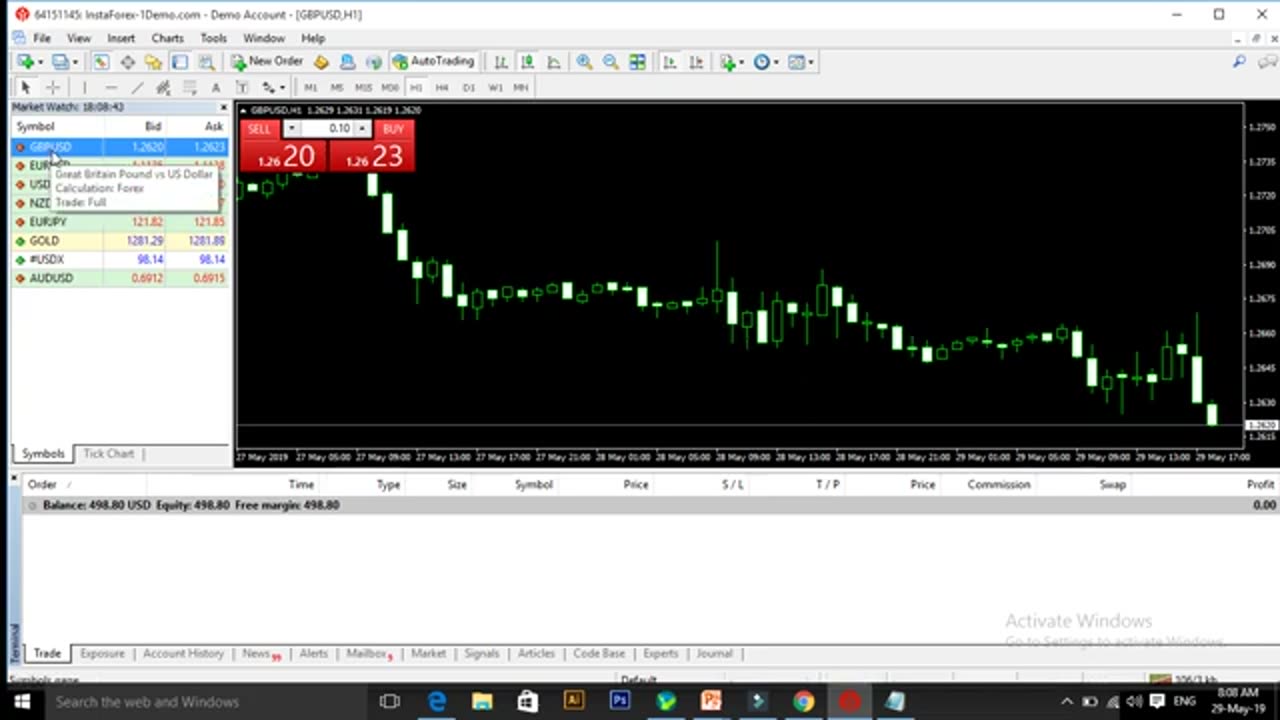This screenshot has height=720, width=1280.
Task: Enable the Chart Shift icon
Action: click(x=696, y=62)
